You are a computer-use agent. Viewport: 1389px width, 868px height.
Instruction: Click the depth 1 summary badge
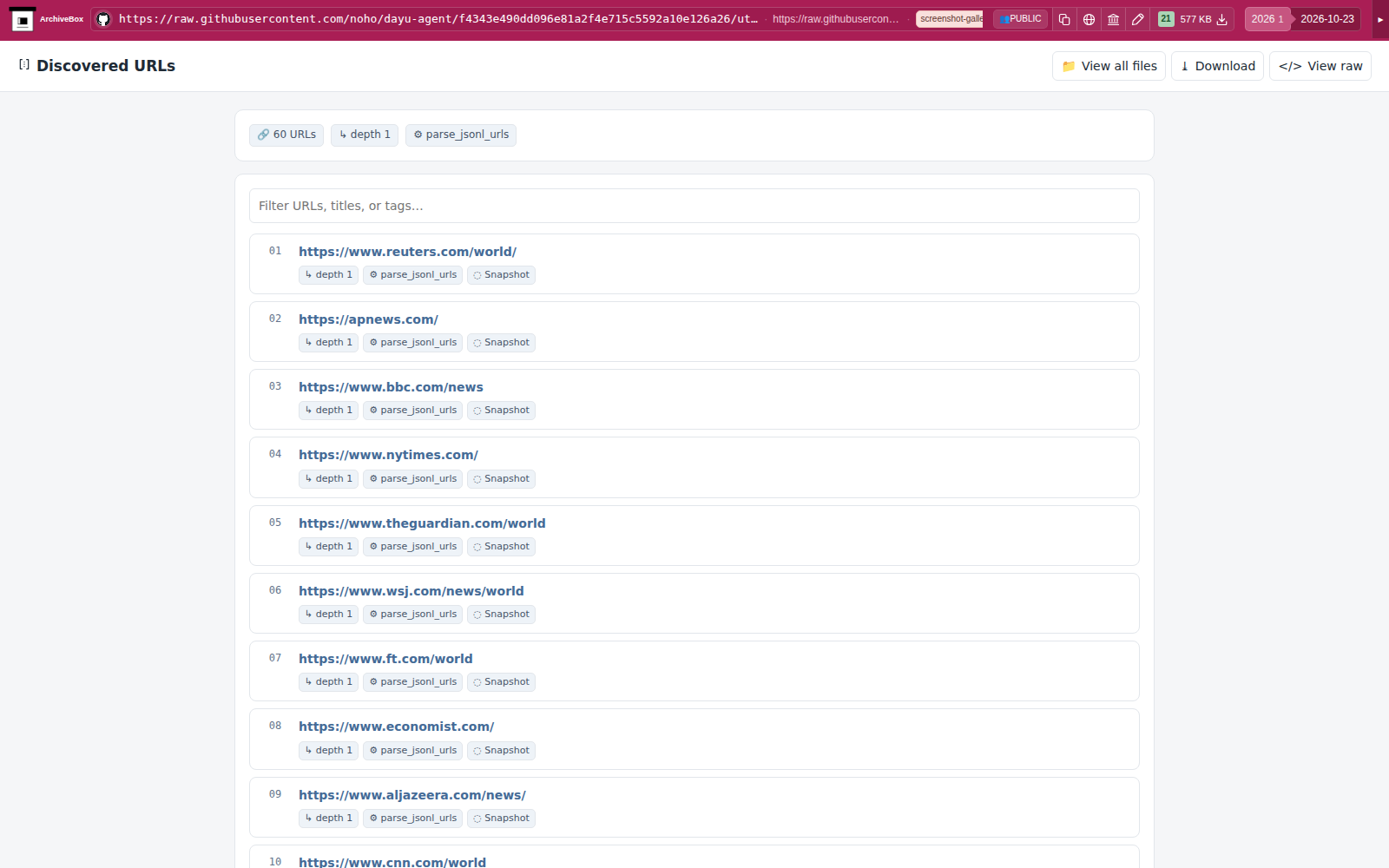pos(365,135)
